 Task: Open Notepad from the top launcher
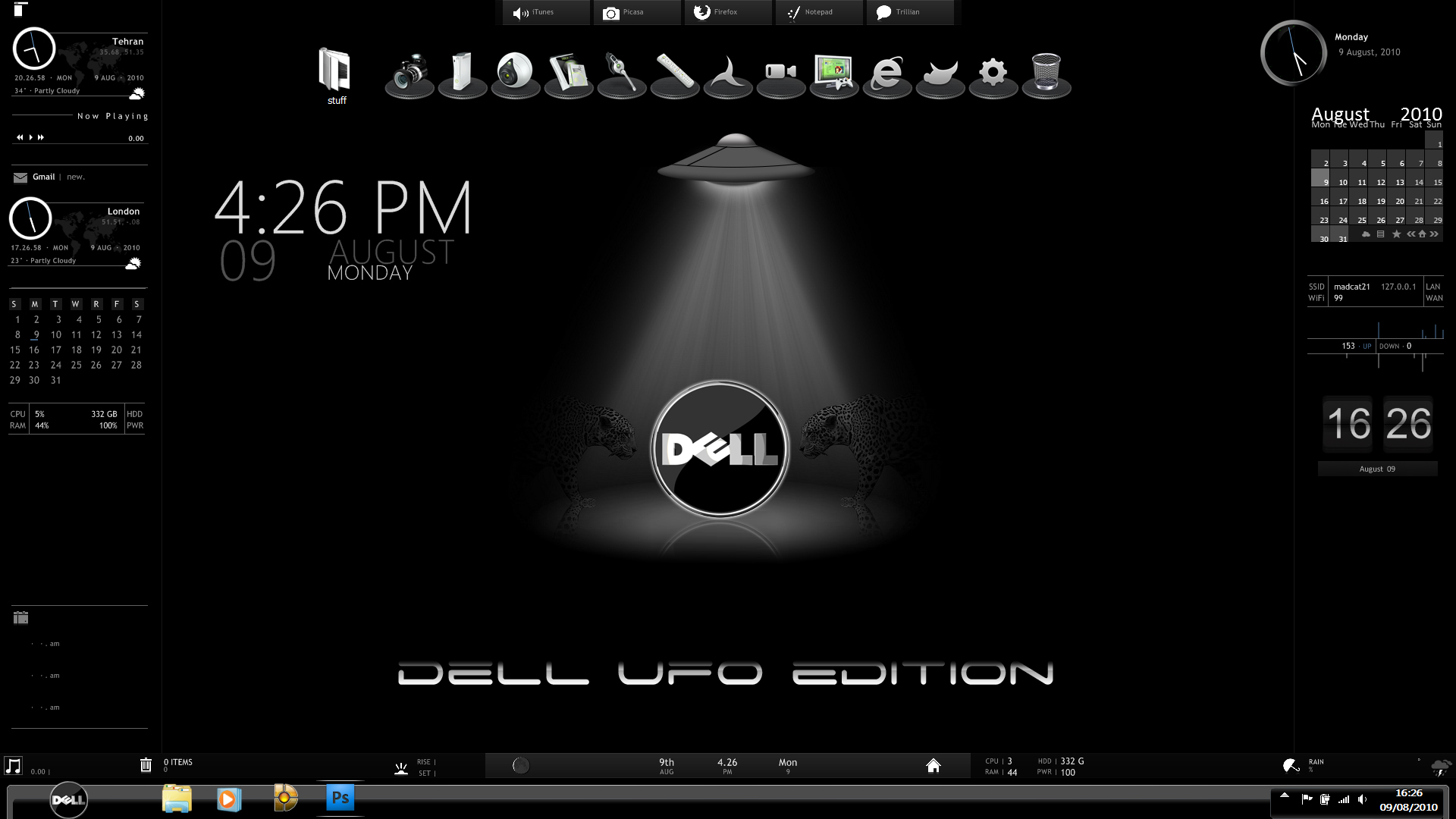[819, 12]
